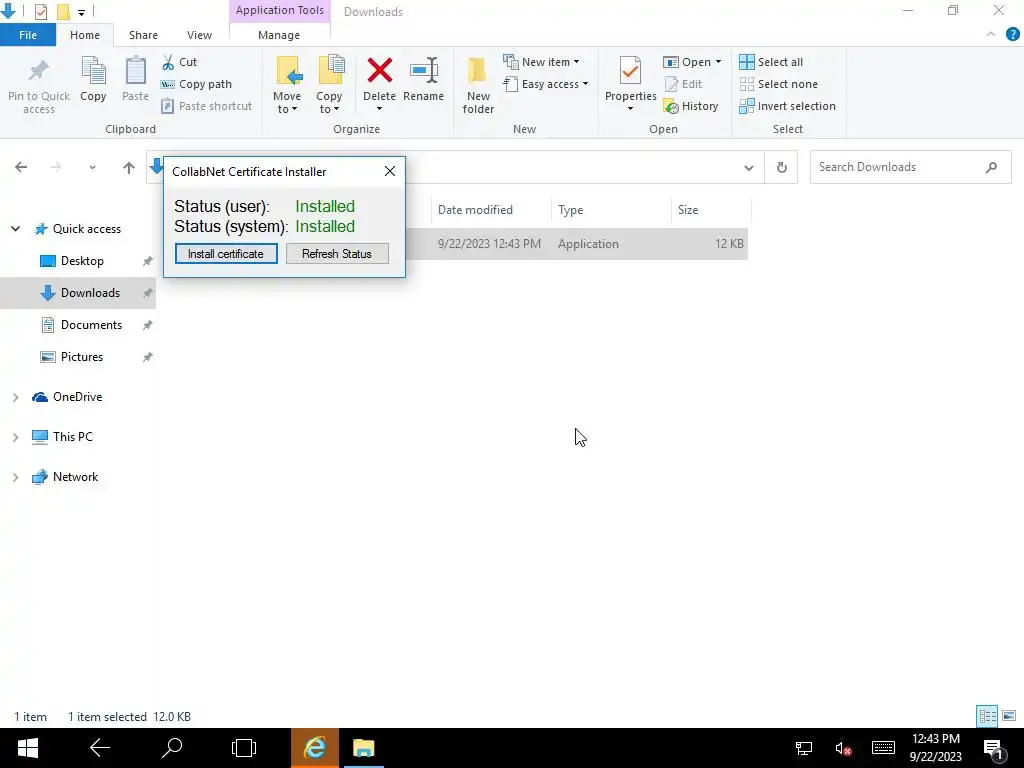Collapse the ribbon with the chevron
Screen dimensions: 1024x768
coord(991,35)
